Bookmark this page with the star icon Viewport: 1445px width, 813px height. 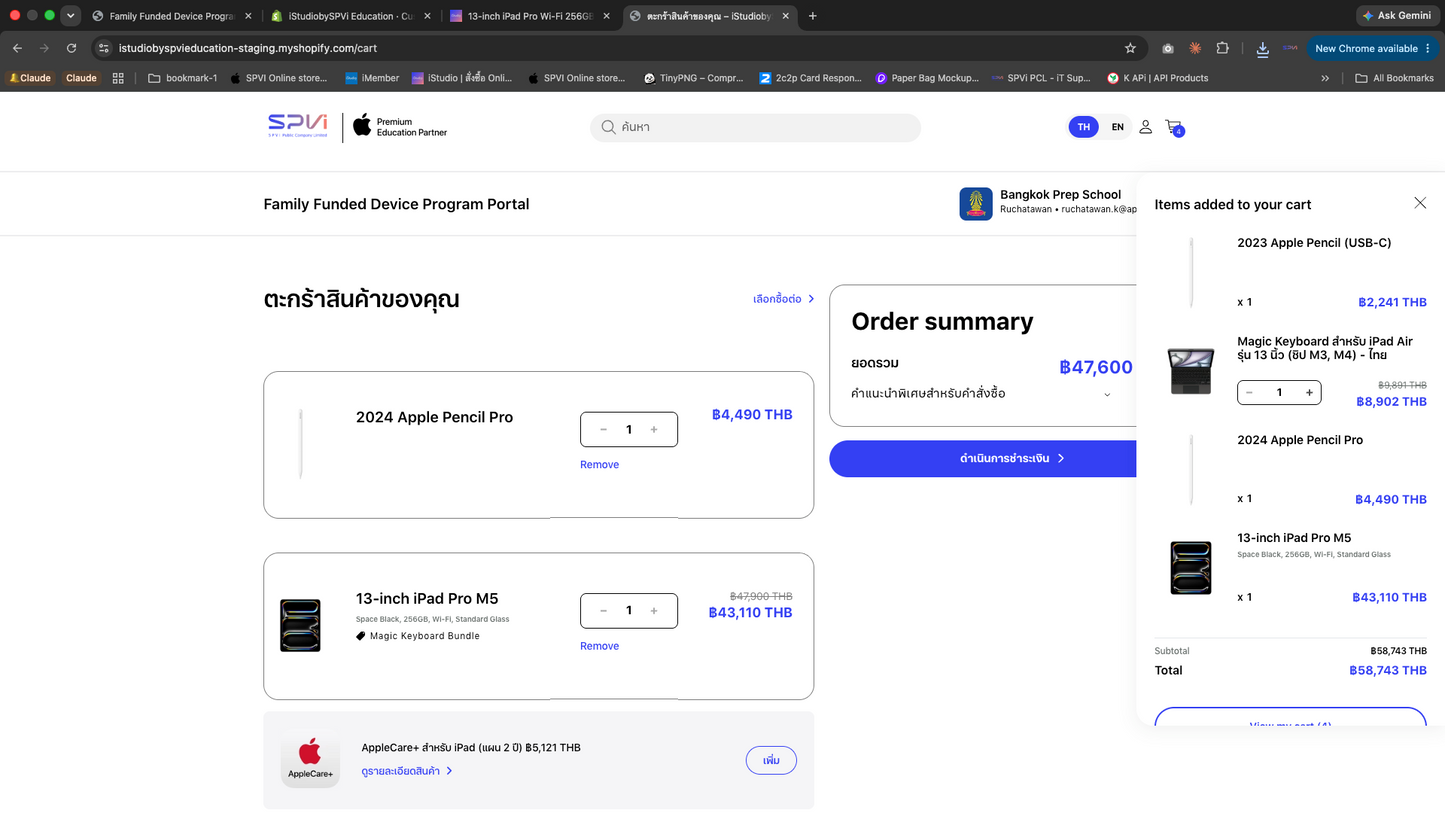[1130, 48]
